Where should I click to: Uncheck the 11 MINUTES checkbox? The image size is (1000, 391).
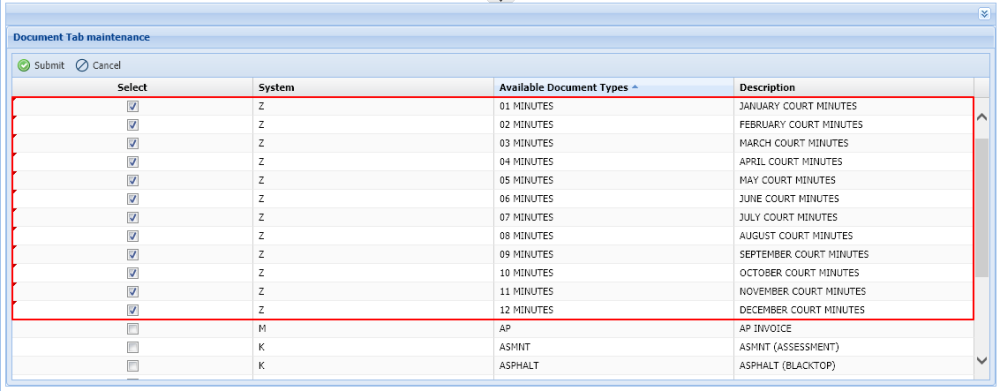coord(133,291)
